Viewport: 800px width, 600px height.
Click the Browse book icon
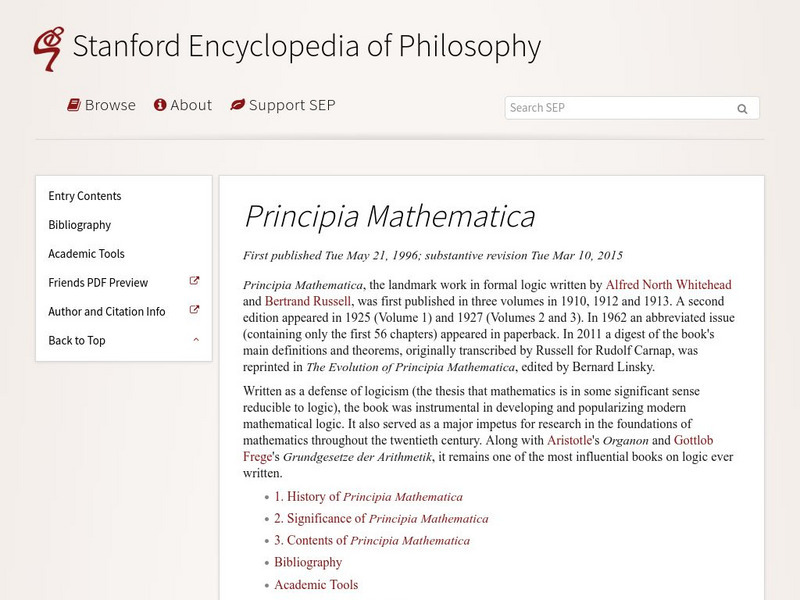click(74, 105)
